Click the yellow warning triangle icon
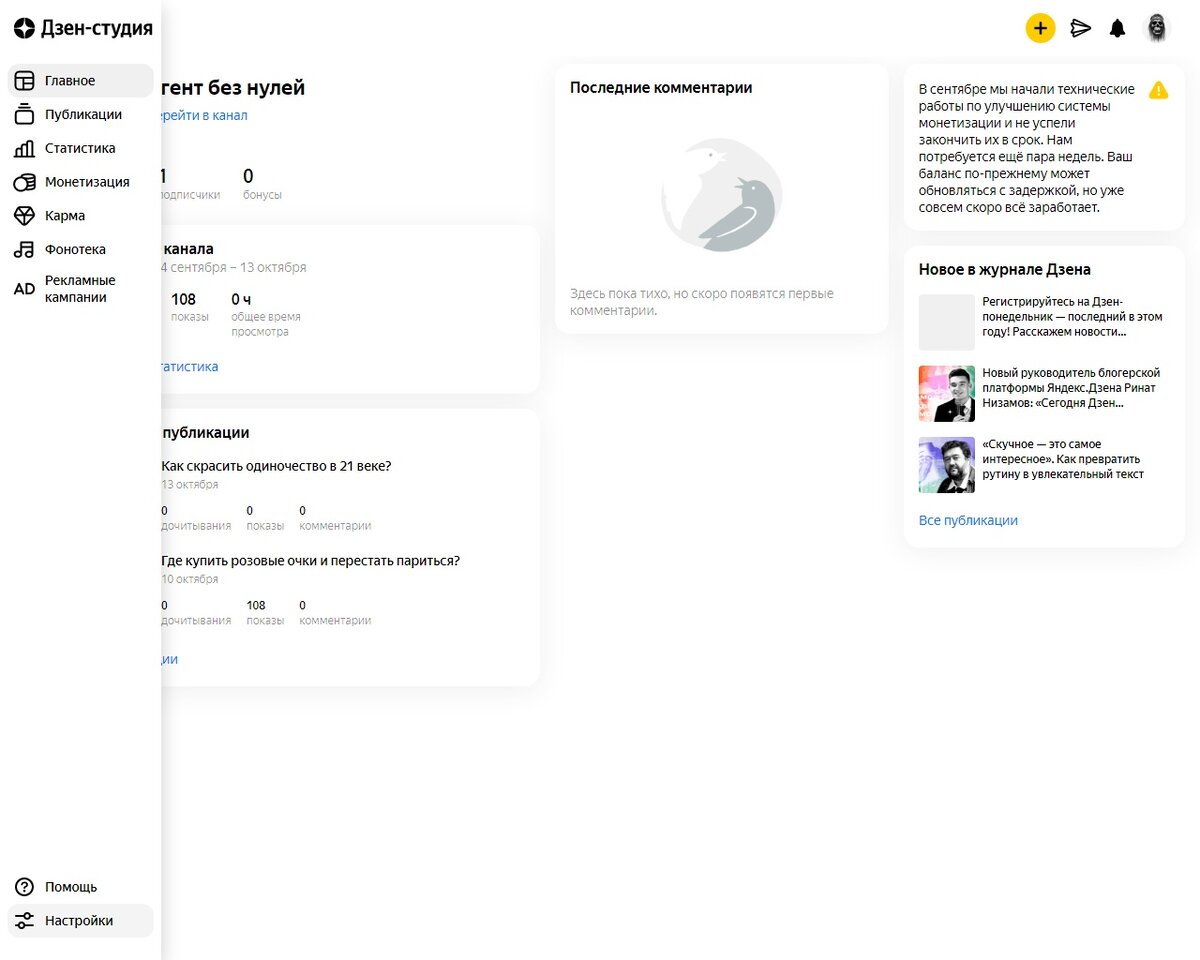Image resolution: width=1200 pixels, height=960 pixels. click(1158, 90)
